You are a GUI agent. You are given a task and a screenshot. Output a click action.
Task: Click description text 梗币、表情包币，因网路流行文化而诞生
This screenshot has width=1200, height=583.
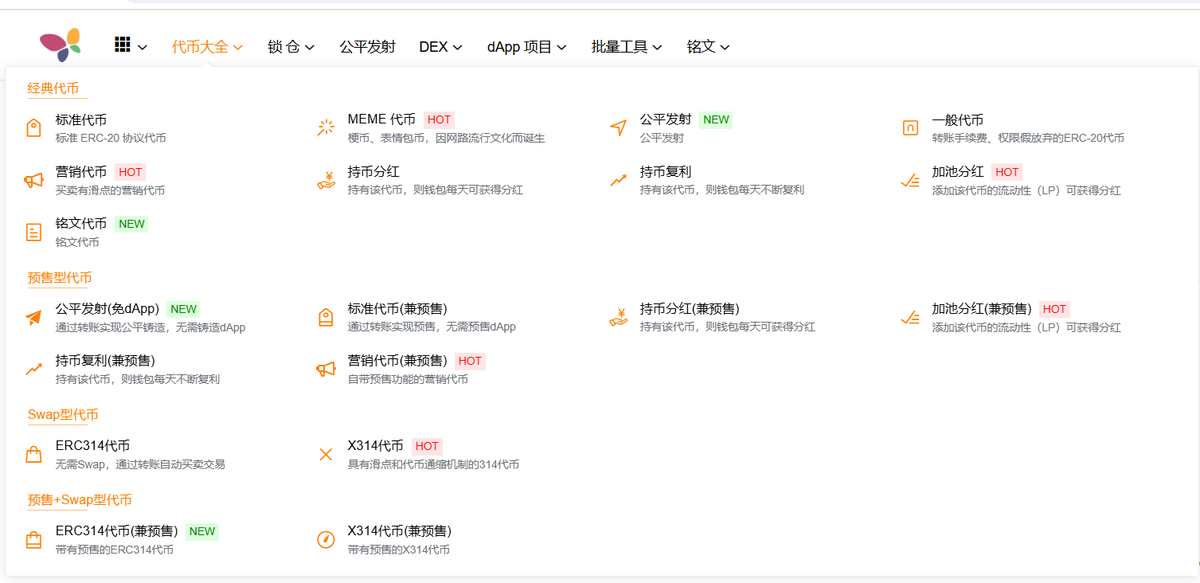click(446, 138)
